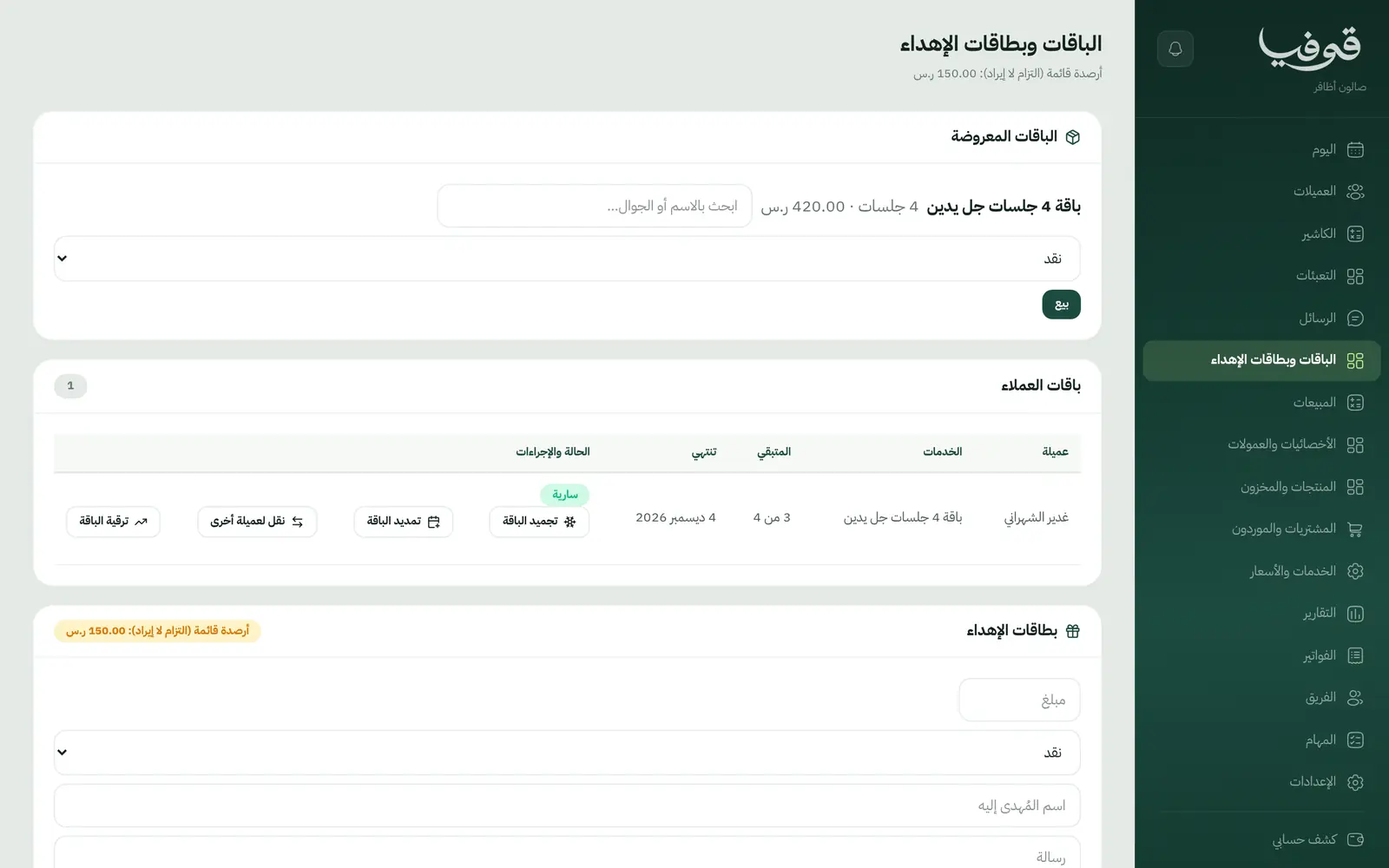Image resolution: width=1389 pixels, height=868 pixels.
Task: Click the remaining sessions 3 من 4
Action: (772, 517)
